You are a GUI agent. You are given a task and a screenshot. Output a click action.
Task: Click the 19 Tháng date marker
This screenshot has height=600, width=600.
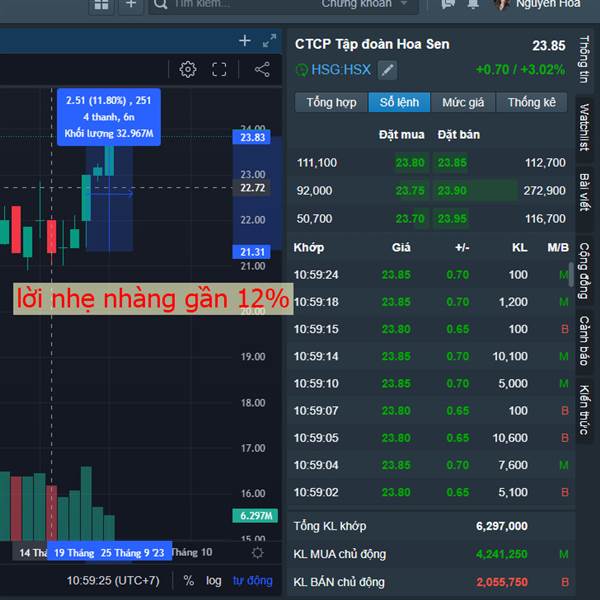(74, 553)
